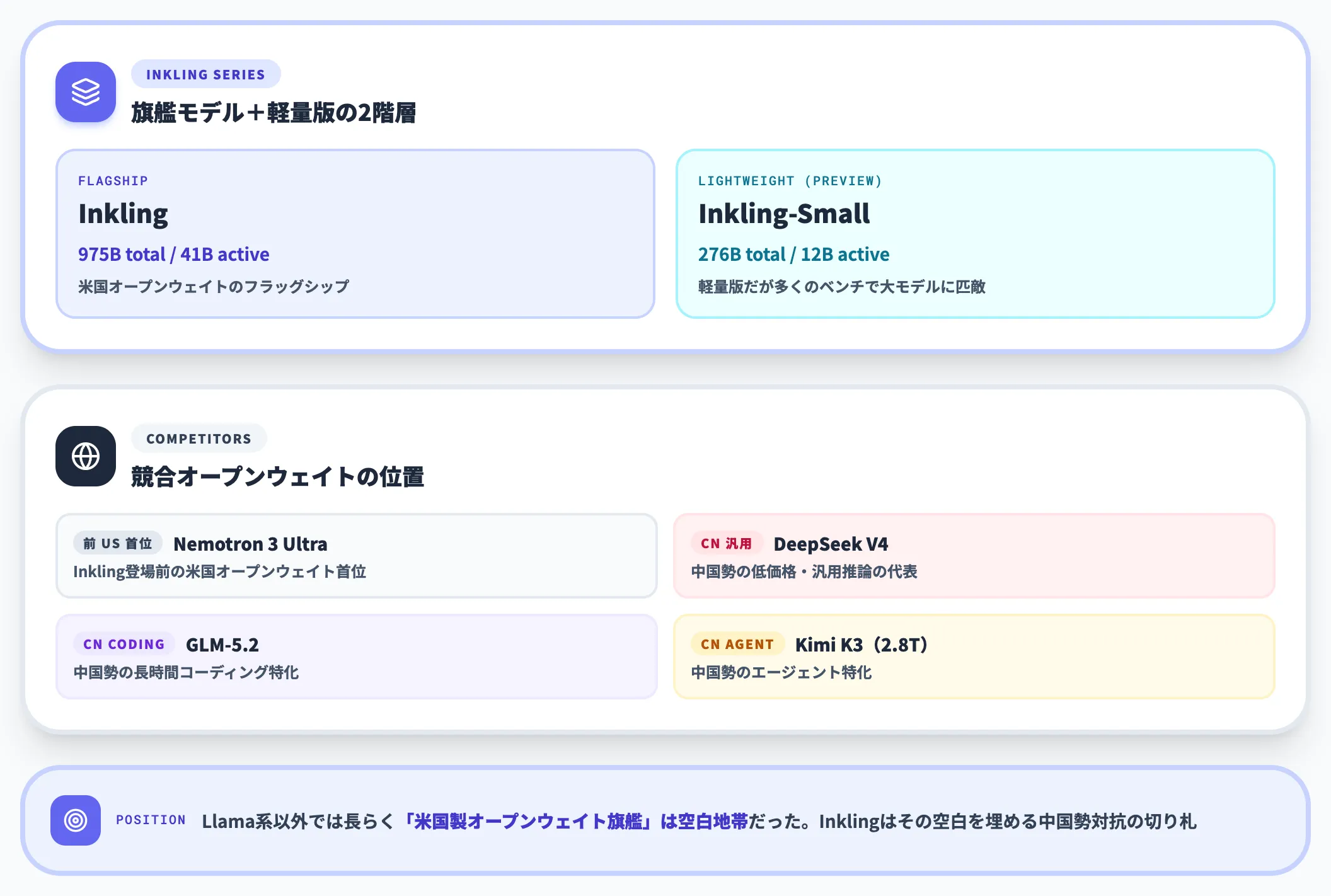
Task: Click the 中国勢の低価格・汎用推論の代表 description
Action: click(x=804, y=571)
